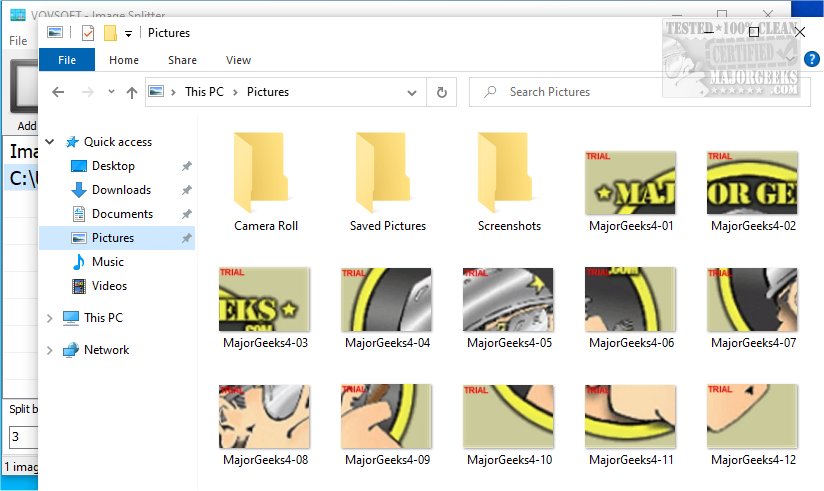This screenshot has width=824, height=491.
Task: Open Explorer help icon
Action: [811, 59]
